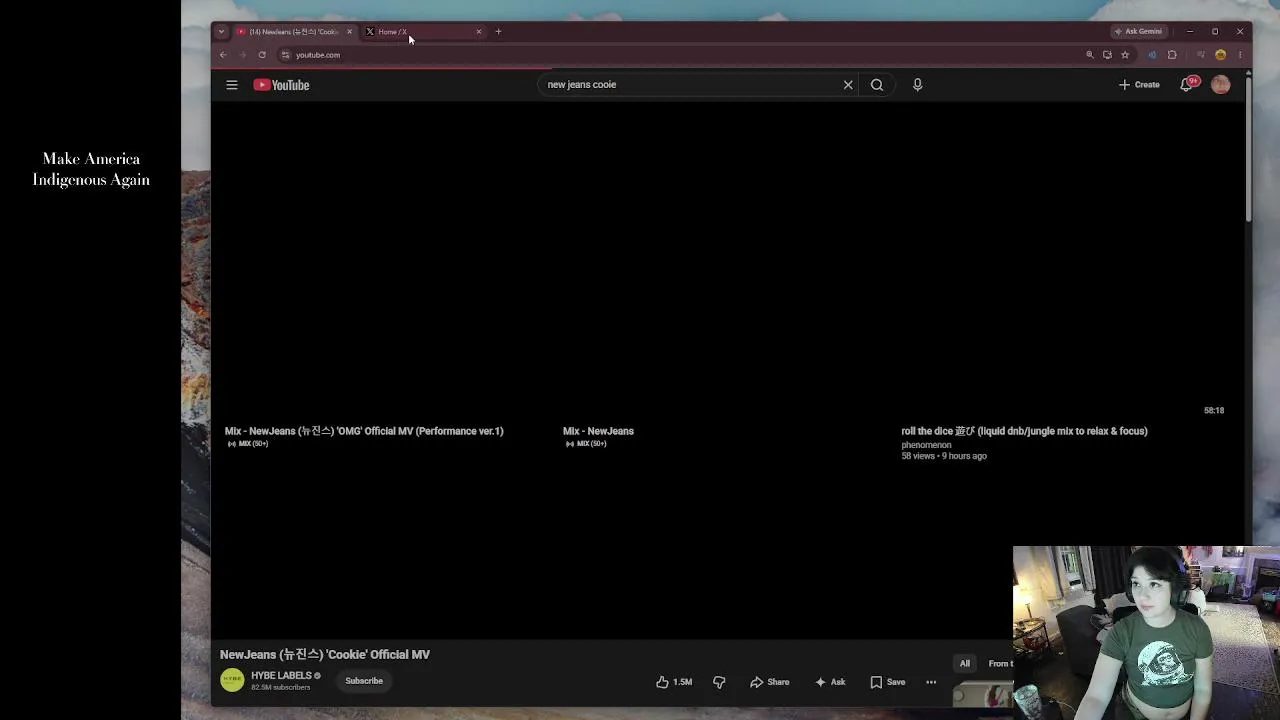Click the Create button
Image resolution: width=1280 pixels, height=720 pixels.
coord(1140,85)
